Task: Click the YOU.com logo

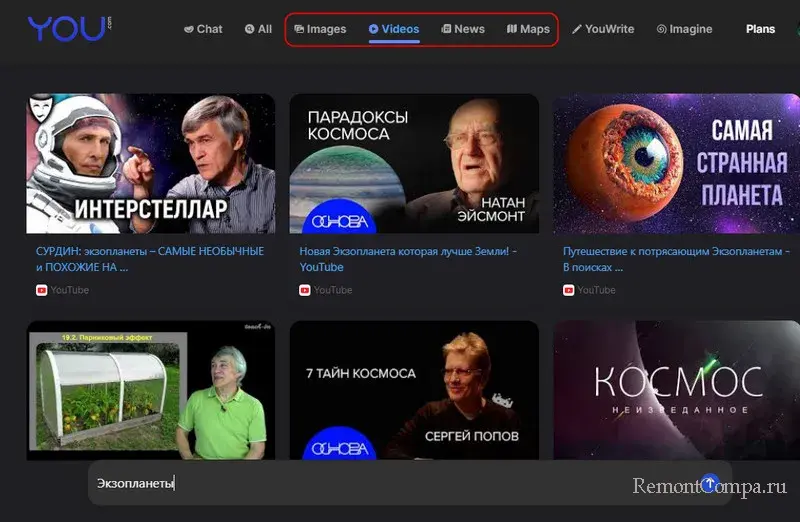Action: tap(67, 29)
